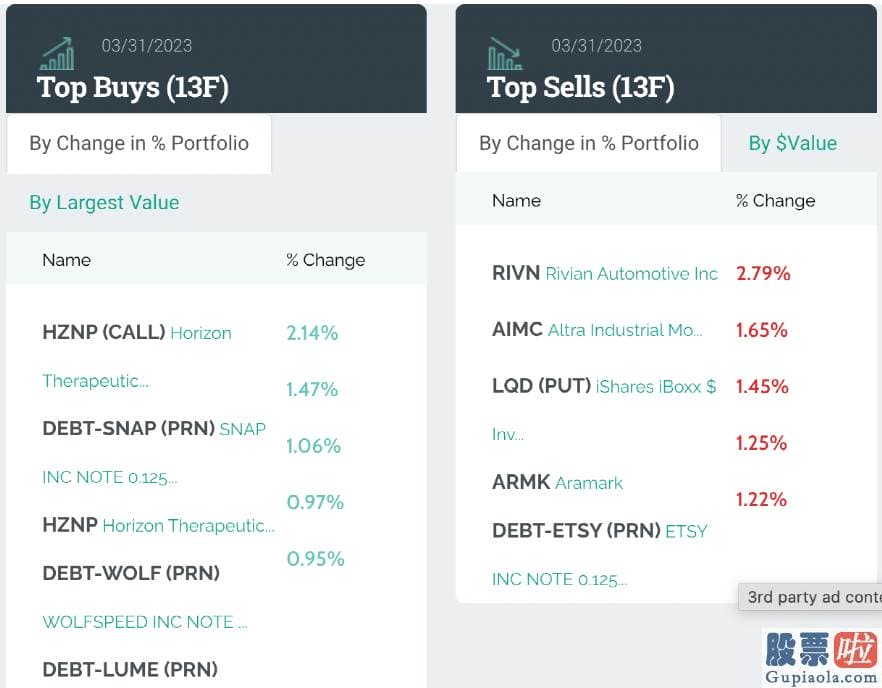Click the falling bar chart Top Sells icon
882x688 pixels.
point(505,53)
